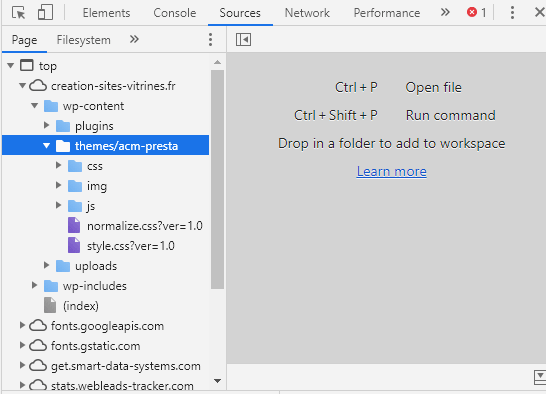Collapse the themes/acm-presta folder arrow
Screen dimensions: 546x394
46,145
